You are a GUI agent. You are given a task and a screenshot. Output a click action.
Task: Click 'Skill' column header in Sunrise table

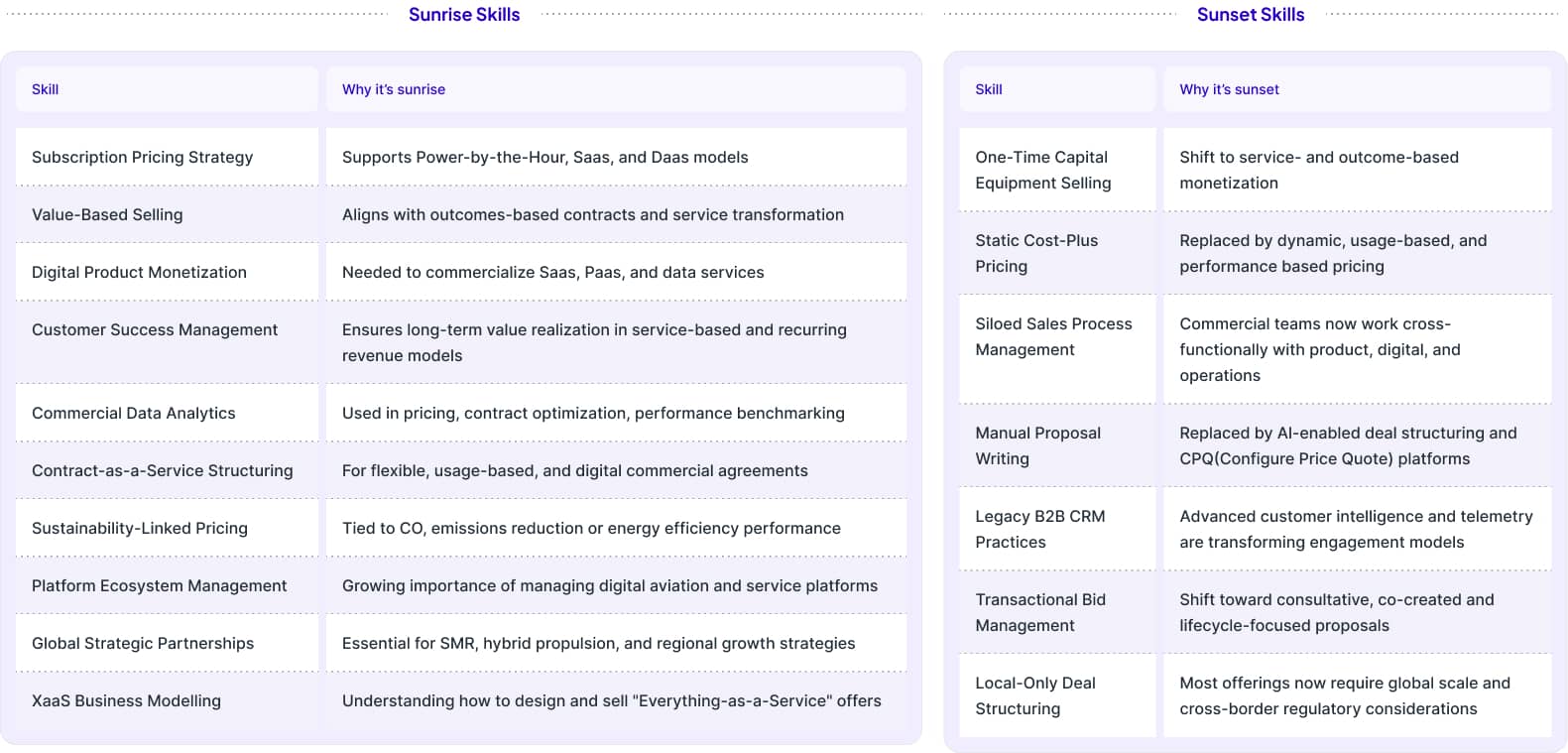pyautogui.click(x=167, y=89)
